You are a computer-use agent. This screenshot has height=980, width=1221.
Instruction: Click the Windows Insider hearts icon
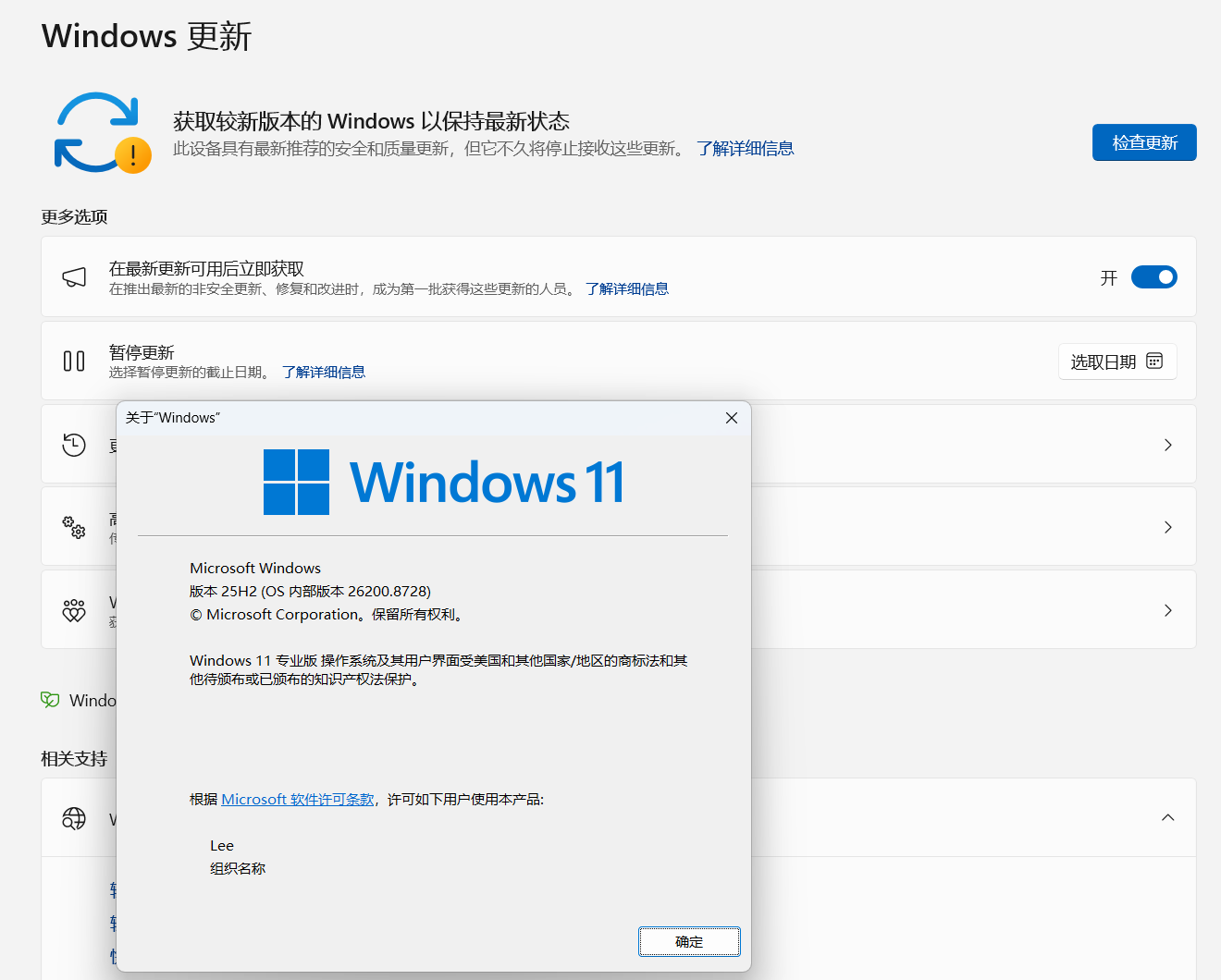tap(74, 610)
